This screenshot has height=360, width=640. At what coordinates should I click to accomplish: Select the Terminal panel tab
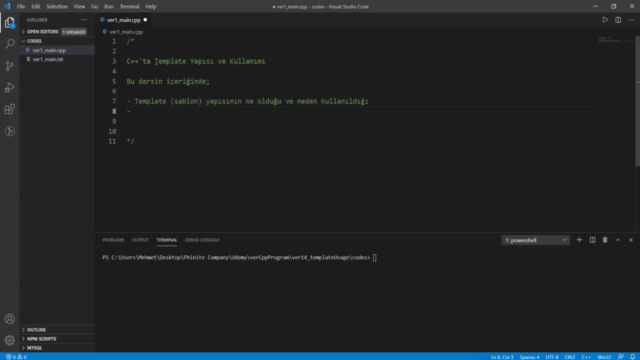[167, 240]
